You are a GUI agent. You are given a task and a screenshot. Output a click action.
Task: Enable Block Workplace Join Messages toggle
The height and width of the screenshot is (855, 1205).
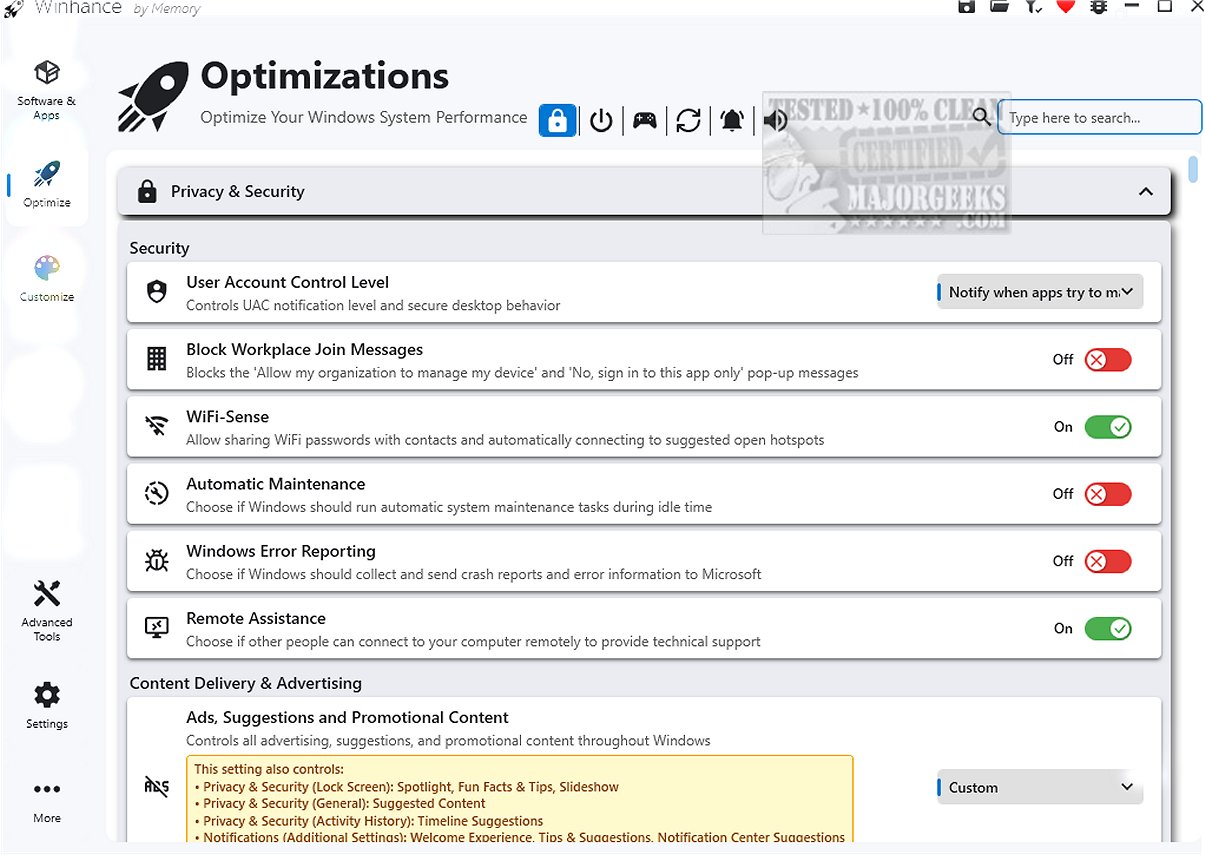[x=1107, y=360]
